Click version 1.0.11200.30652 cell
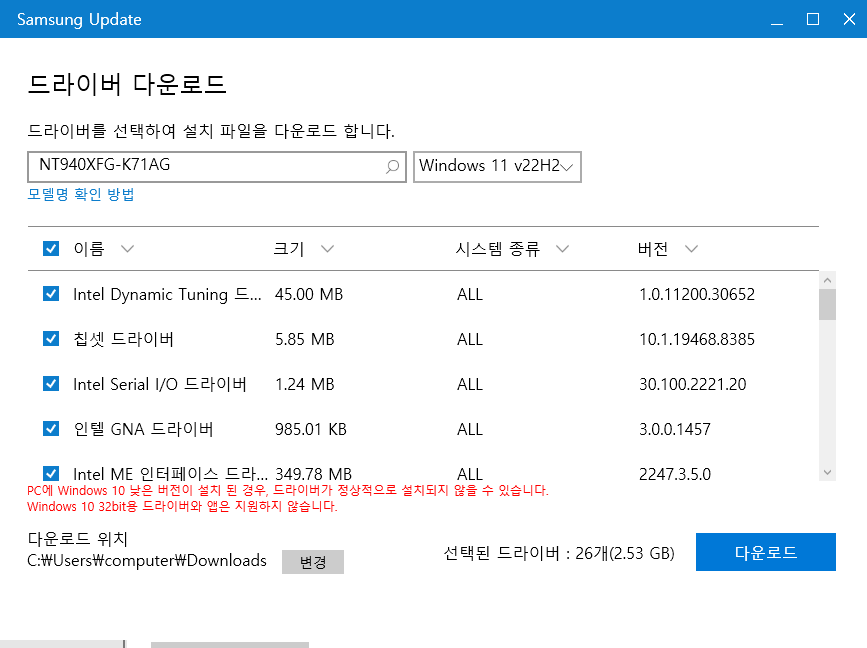Screen dimensions: 867x648 [697, 294]
